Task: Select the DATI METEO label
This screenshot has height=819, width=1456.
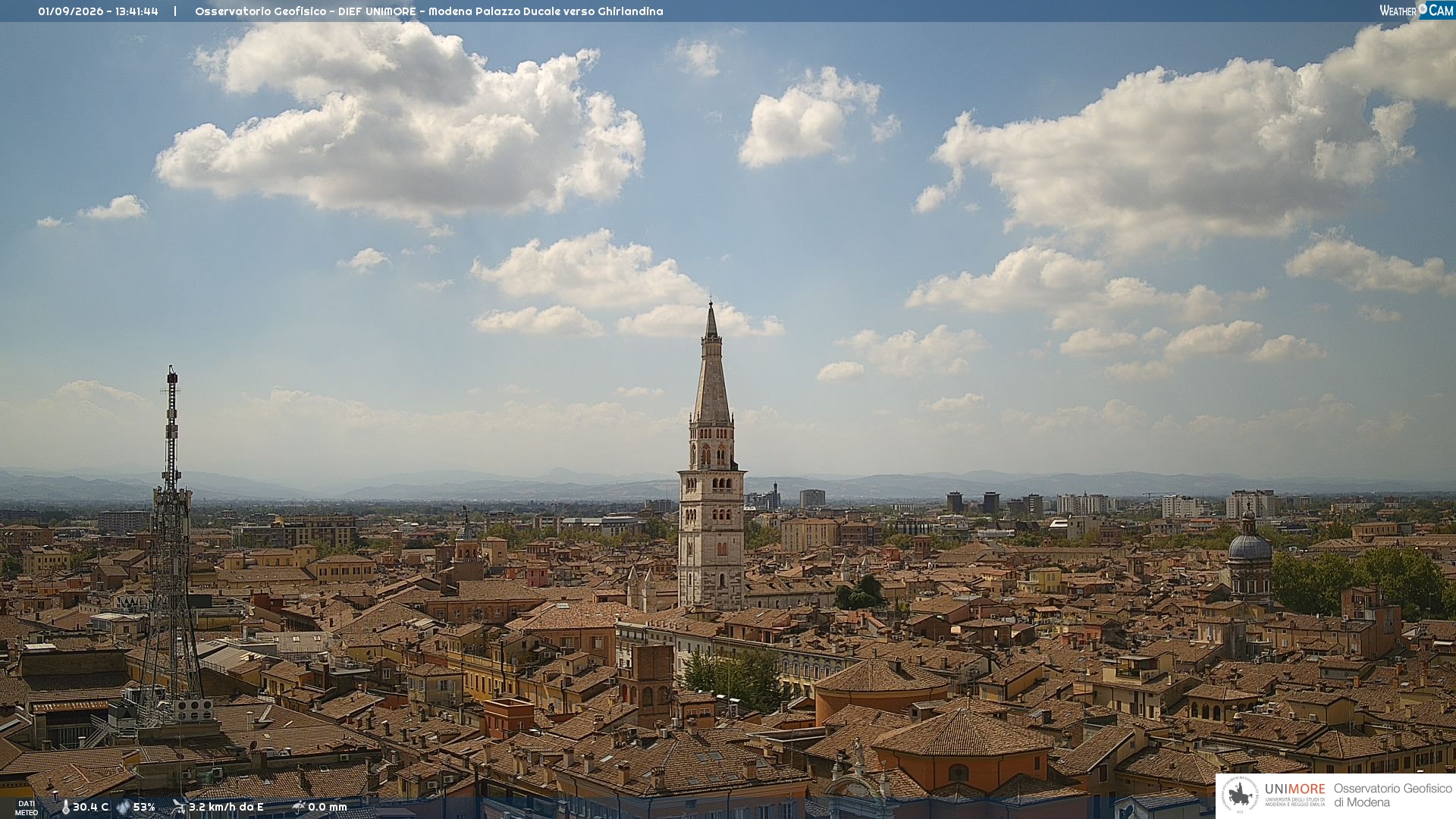Action: pos(27,808)
